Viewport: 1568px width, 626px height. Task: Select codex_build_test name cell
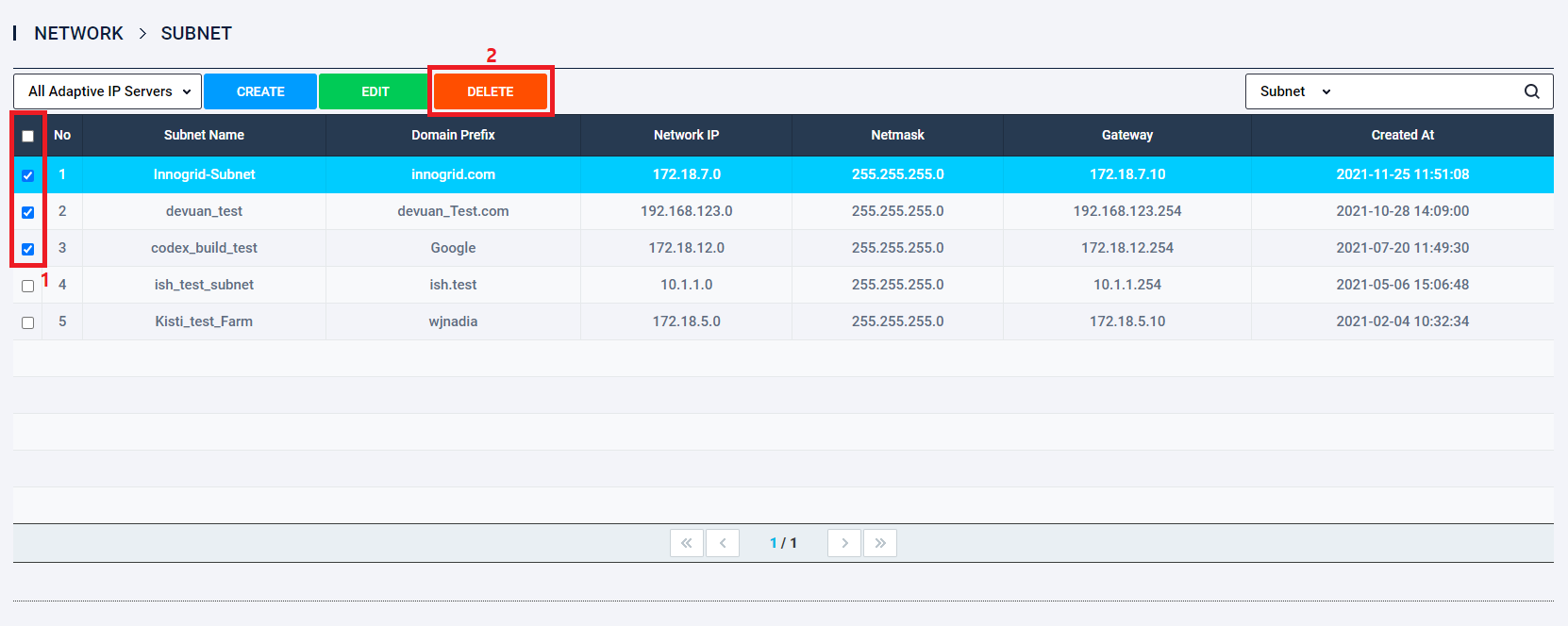[204, 248]
